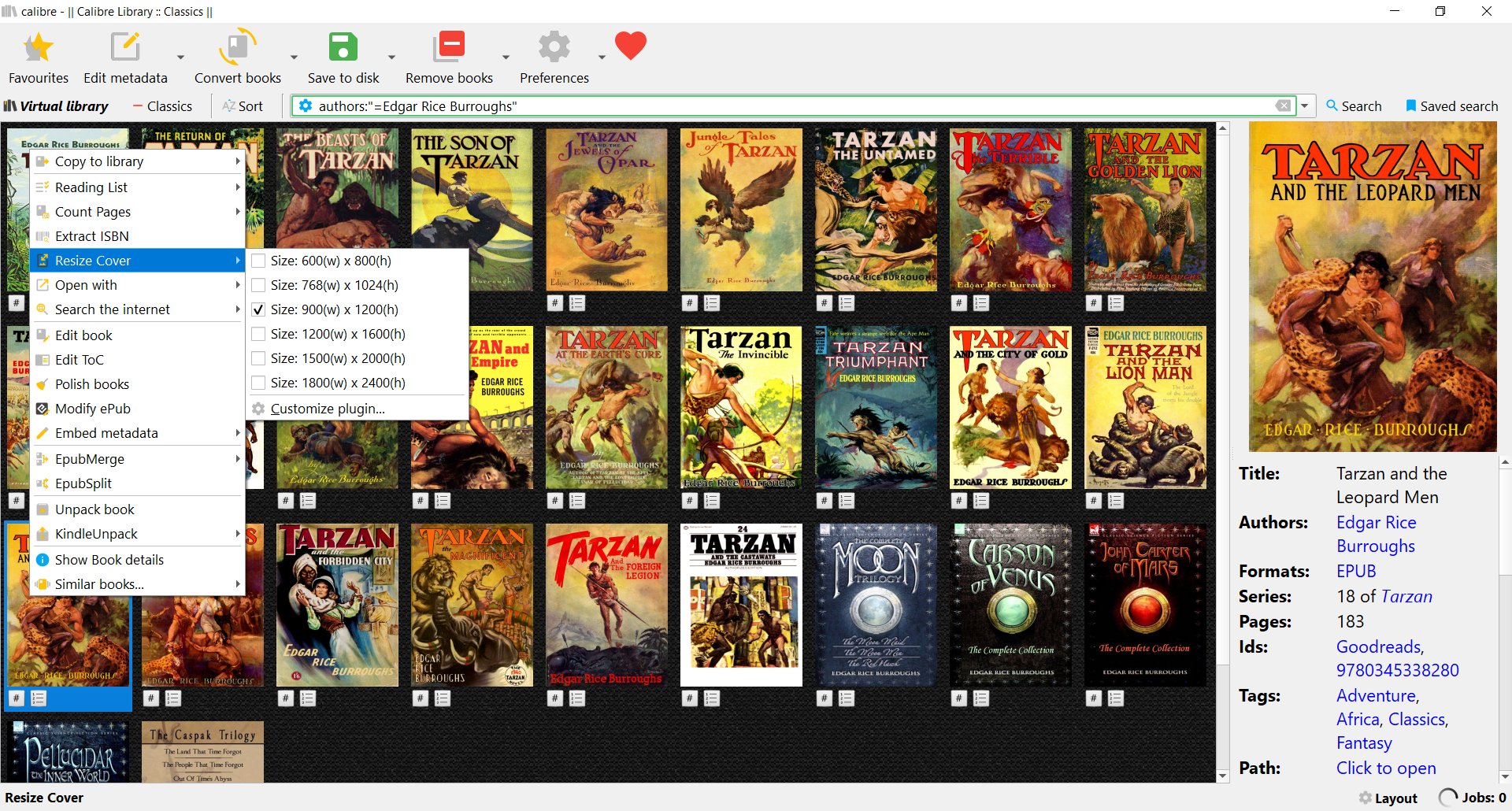Expand the Remove books dropdown arrow
The width and height of the screenshot is (1512, 811).
pyautogui.click(x=506, y=57)
